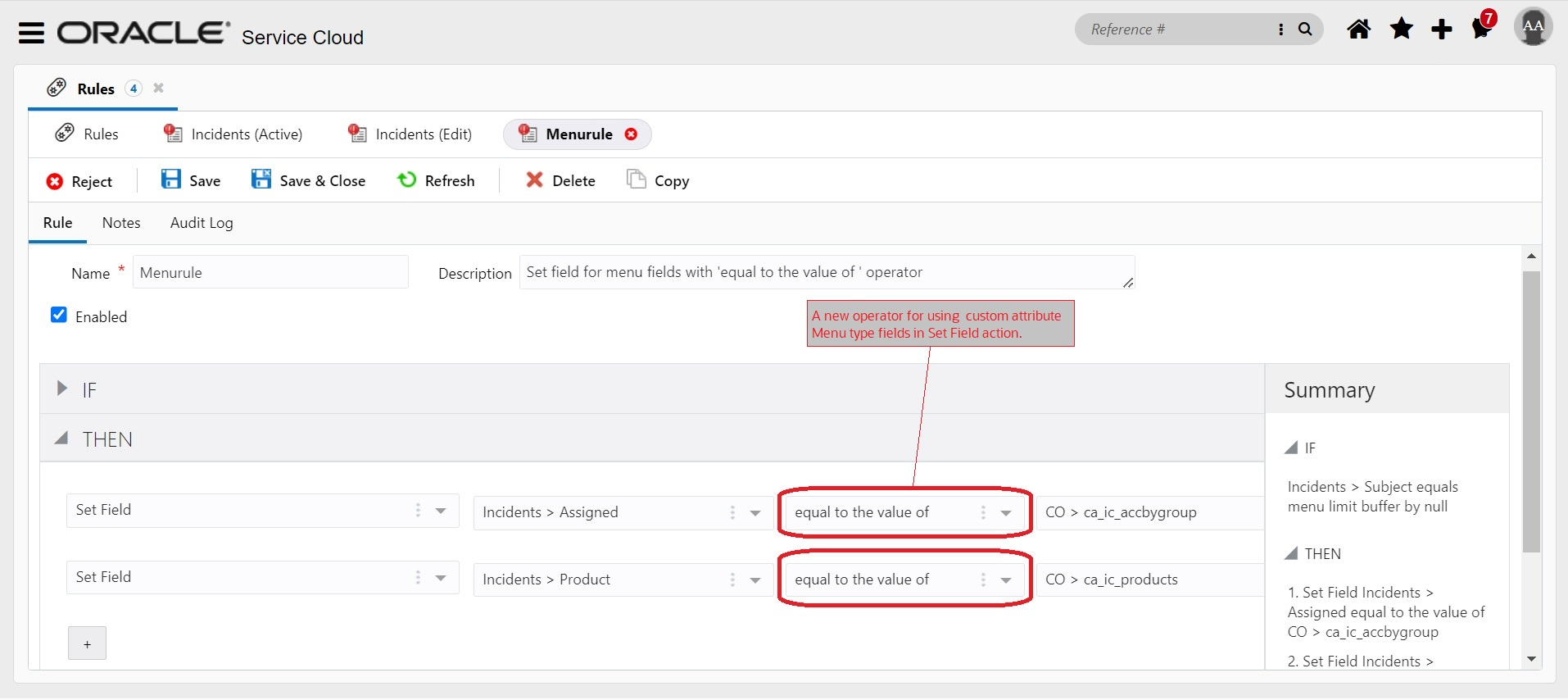This screenshot has height=700, width=1568.
Task: Click the search magnifier icon
Action: (1305, 30)
